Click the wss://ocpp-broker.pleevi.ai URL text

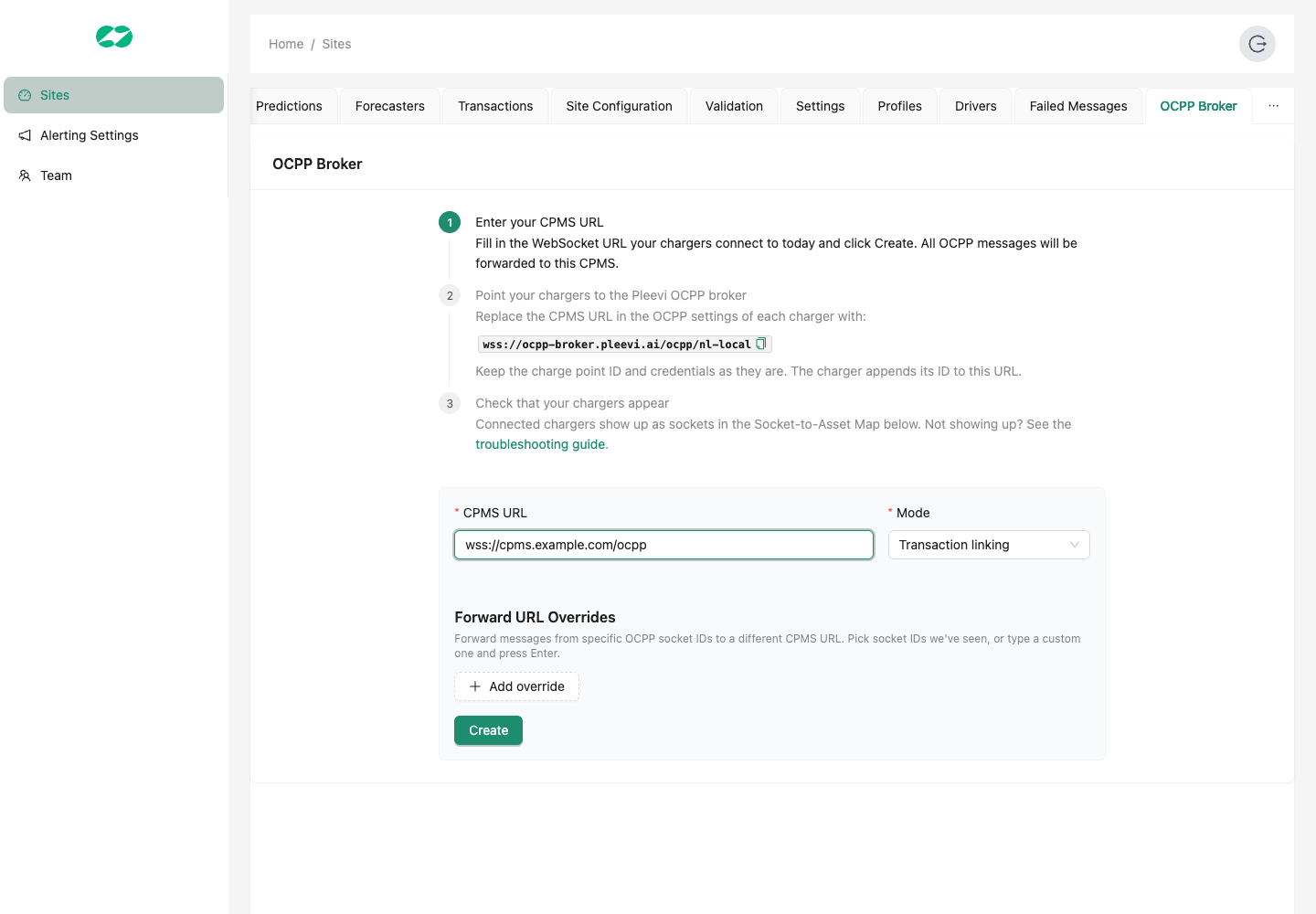click(x=617, y=345)
